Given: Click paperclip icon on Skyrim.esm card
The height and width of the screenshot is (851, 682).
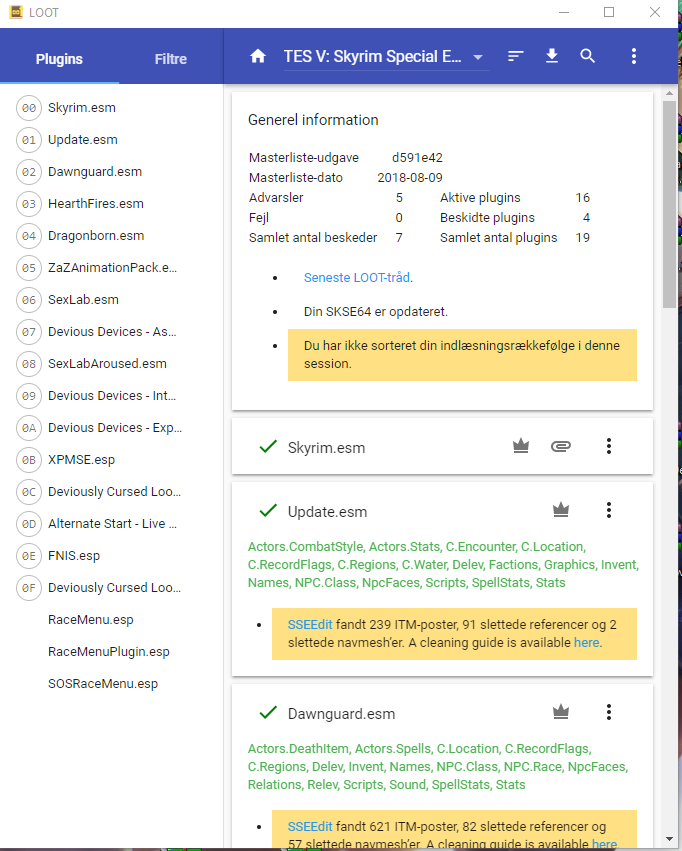Looking at the screenshot, I should [560, 446].
